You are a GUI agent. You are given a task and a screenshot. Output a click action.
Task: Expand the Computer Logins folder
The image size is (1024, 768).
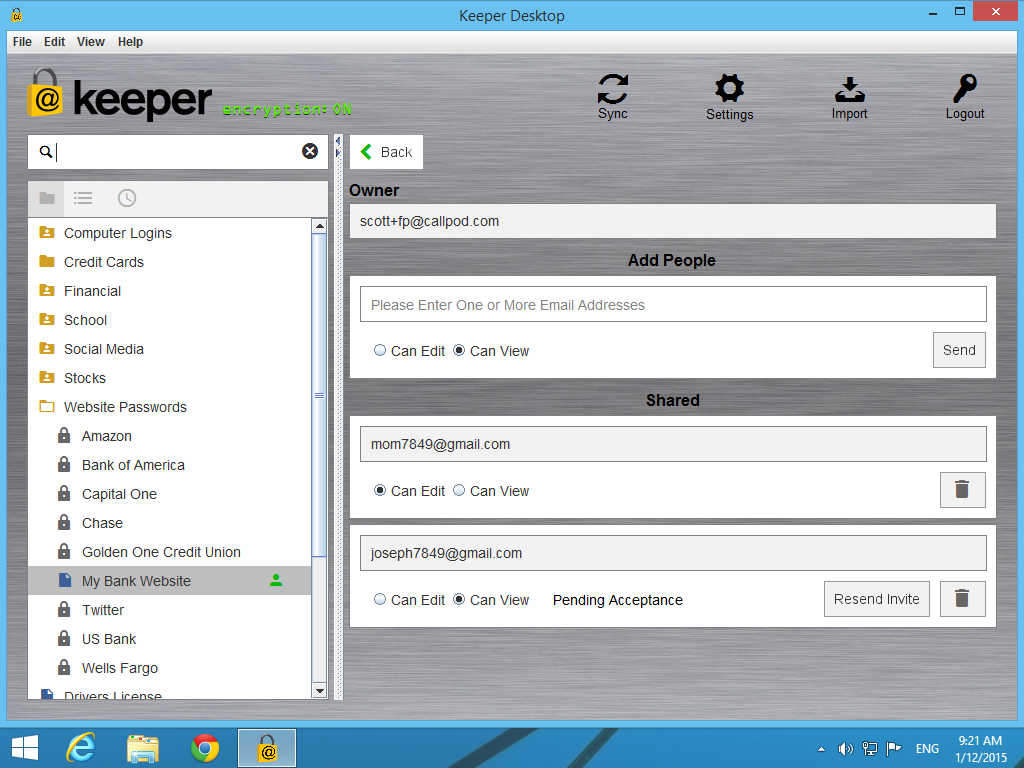pyautogui.click(x=46, y=232)
